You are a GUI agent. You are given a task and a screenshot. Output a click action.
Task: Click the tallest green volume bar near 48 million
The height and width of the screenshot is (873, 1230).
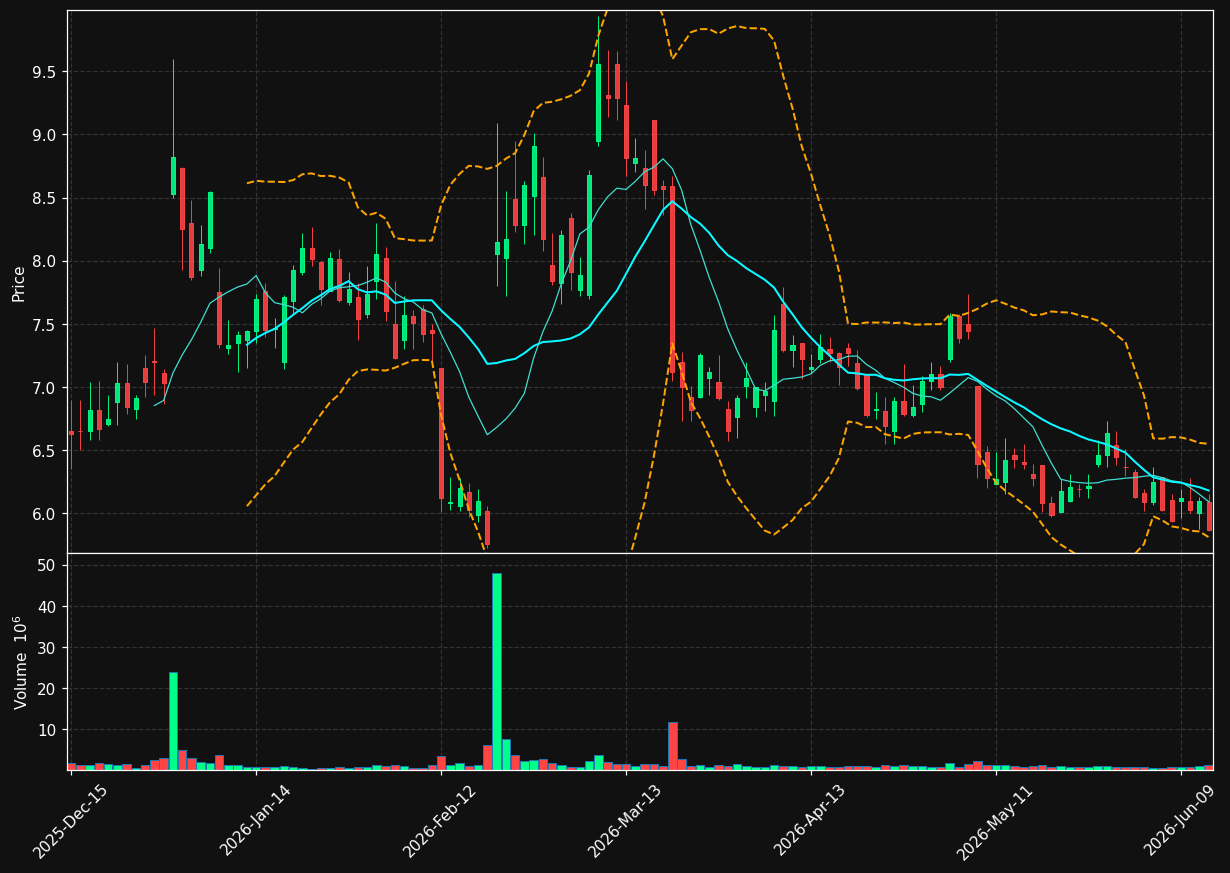click(x=497, y=671)
